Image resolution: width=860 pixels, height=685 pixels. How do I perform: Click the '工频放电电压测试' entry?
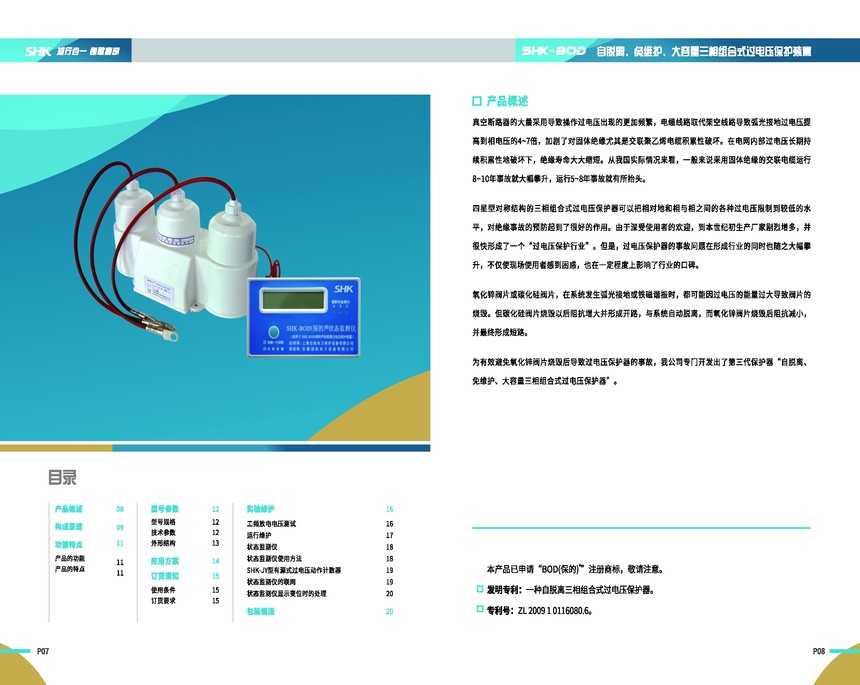pyautogui.click(x=271, y=524)
